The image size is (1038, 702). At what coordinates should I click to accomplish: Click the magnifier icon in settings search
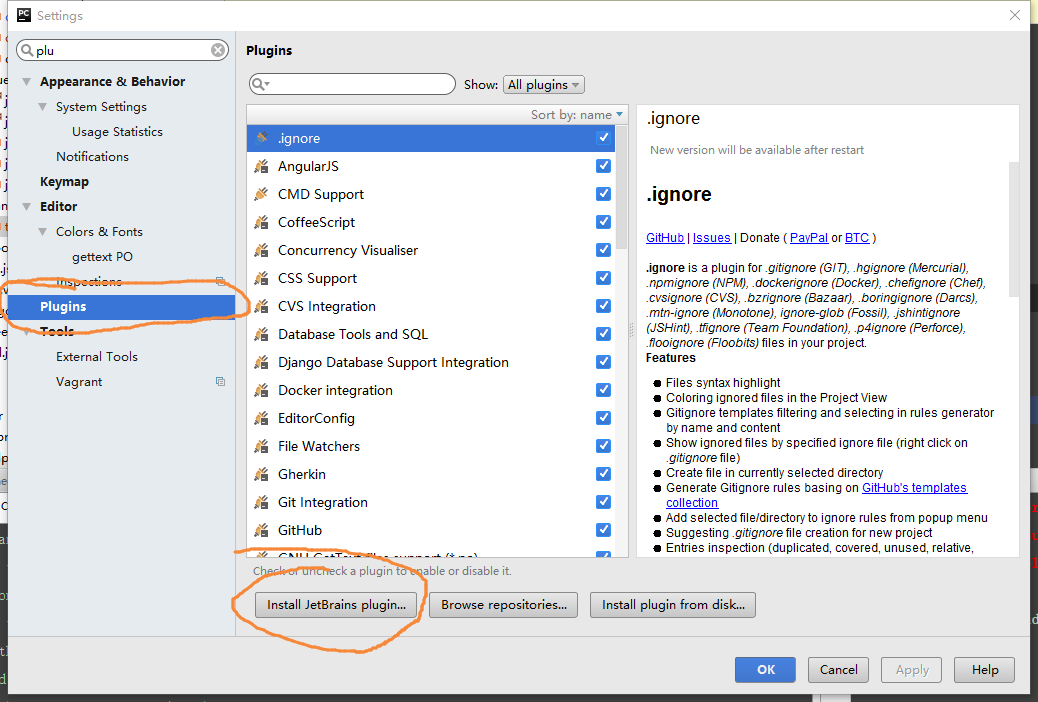pos(27,50)
